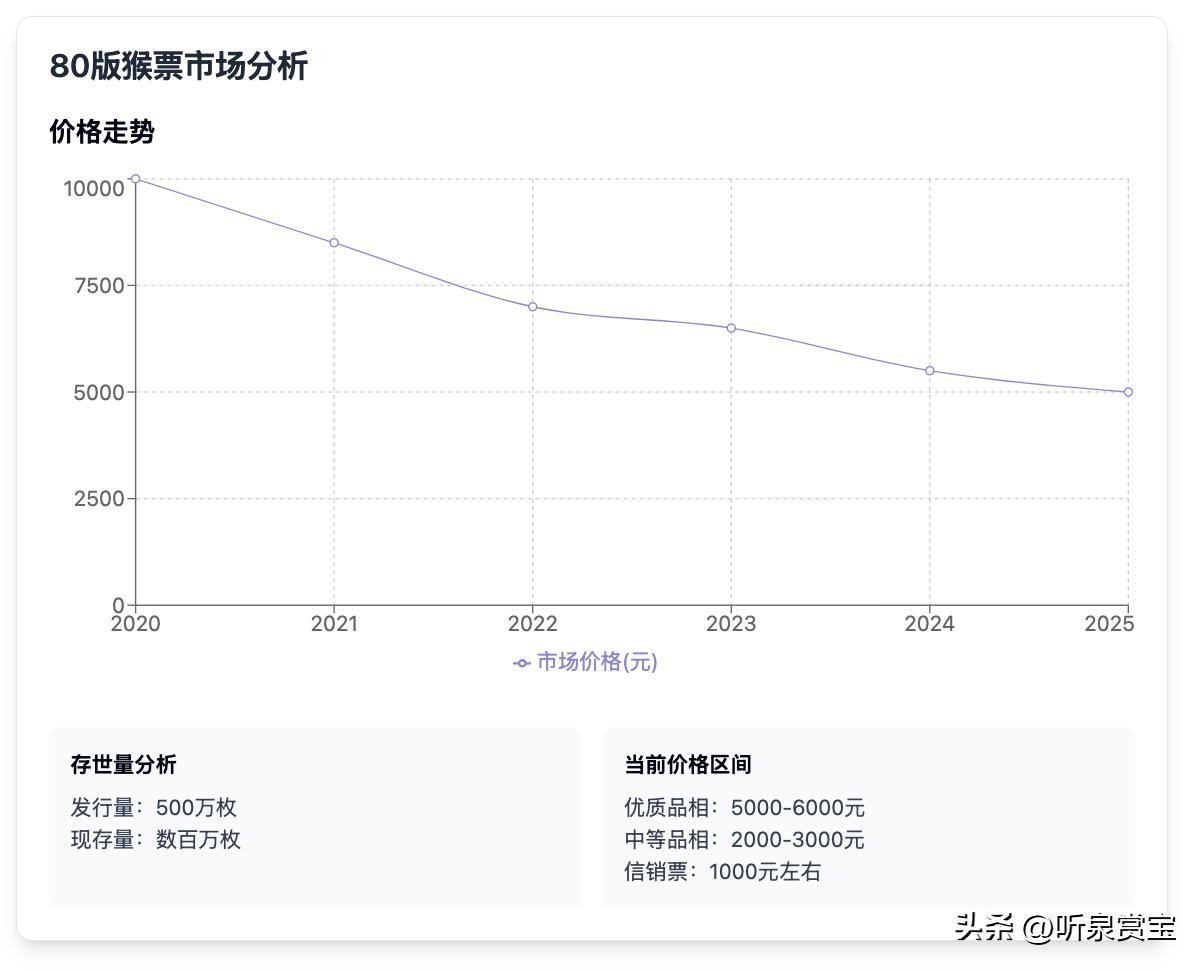Select the 发行量：500万枚 text line

point(153,808)
